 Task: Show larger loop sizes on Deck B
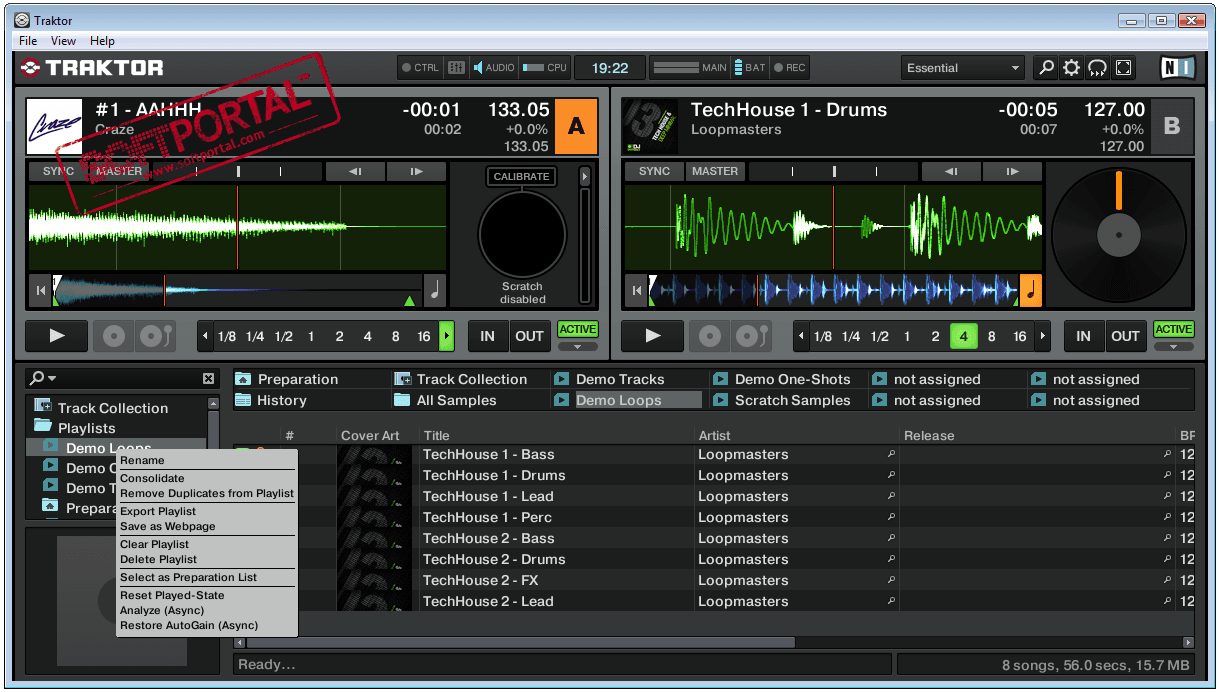point(1043,336)
